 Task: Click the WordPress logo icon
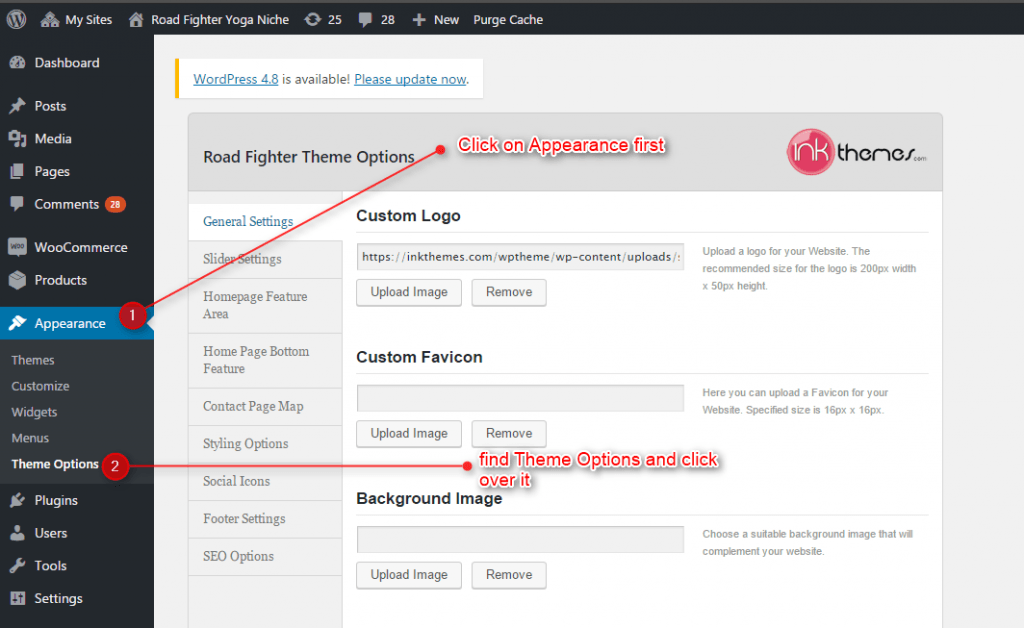pos(16,20)
